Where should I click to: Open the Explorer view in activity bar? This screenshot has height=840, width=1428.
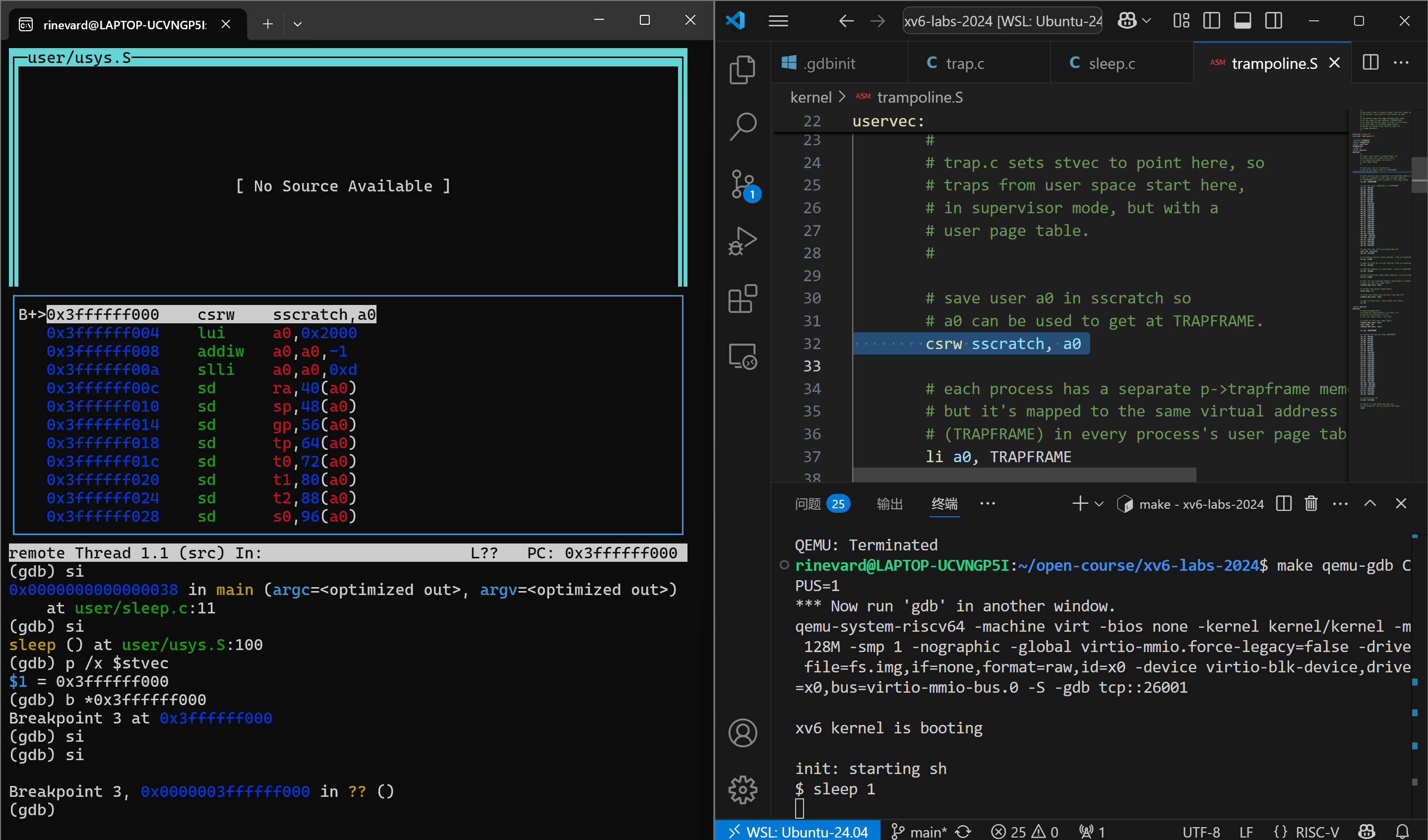tap(743, 70)
